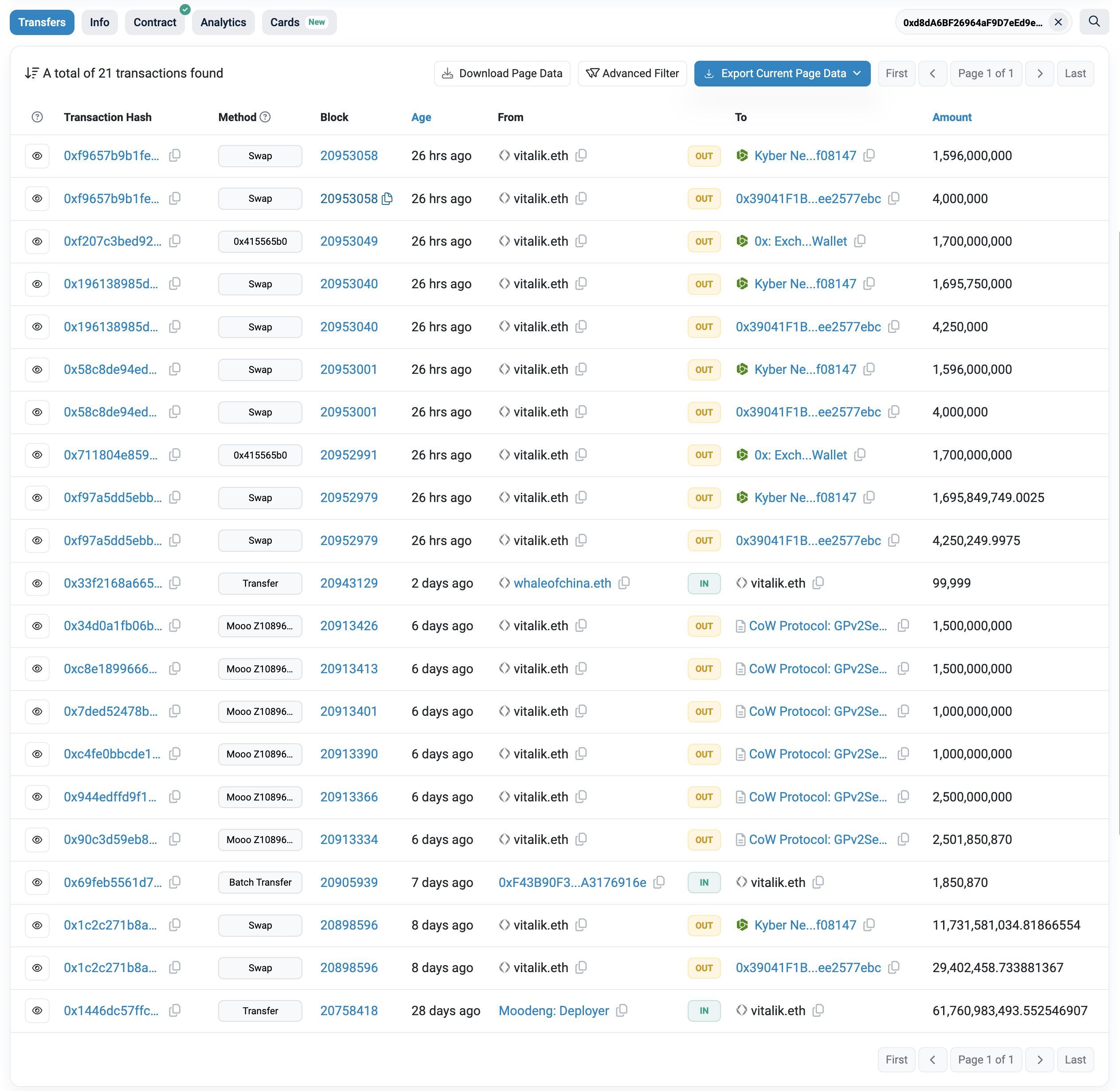Click the Advanced Filter funnel icon

(x=594, y=73)
